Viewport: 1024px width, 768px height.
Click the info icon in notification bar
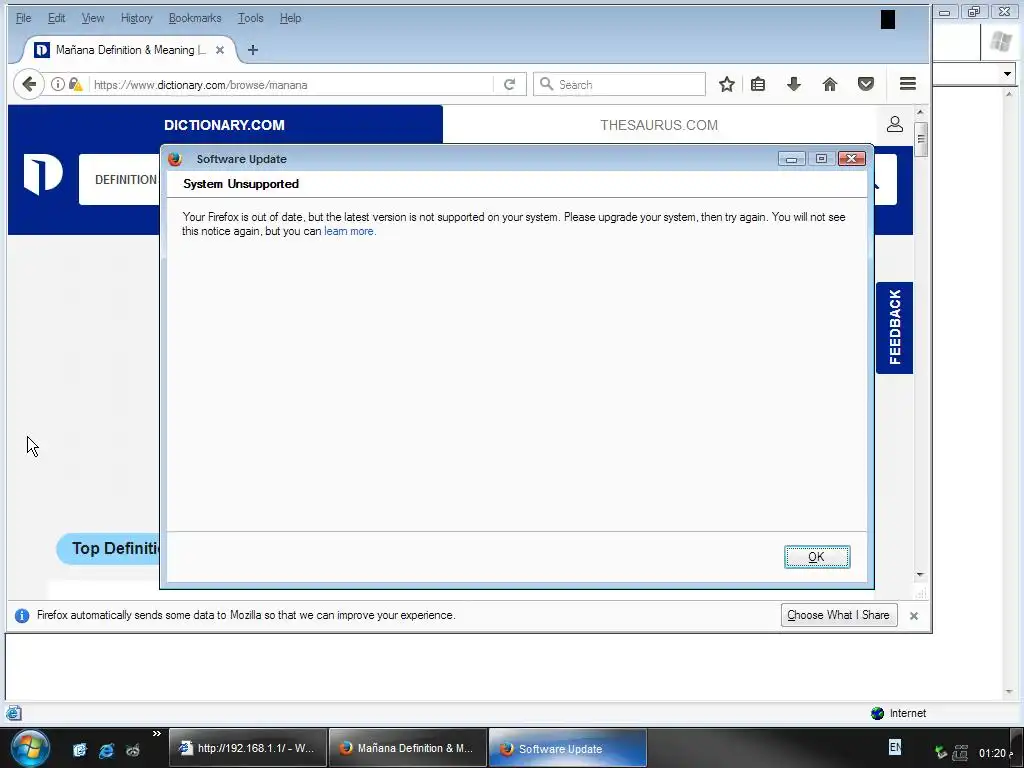[x=22, y=615]
